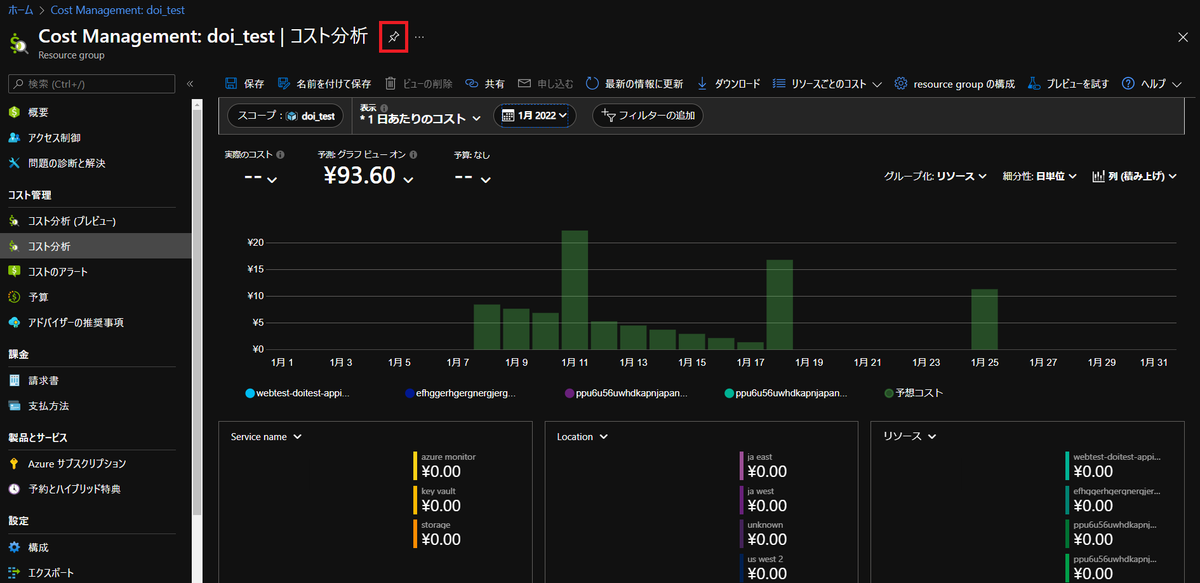Viewport: 1200px width, 583px height.
Task: Click the chart bar at 1月 25
Action: point(985,319)
